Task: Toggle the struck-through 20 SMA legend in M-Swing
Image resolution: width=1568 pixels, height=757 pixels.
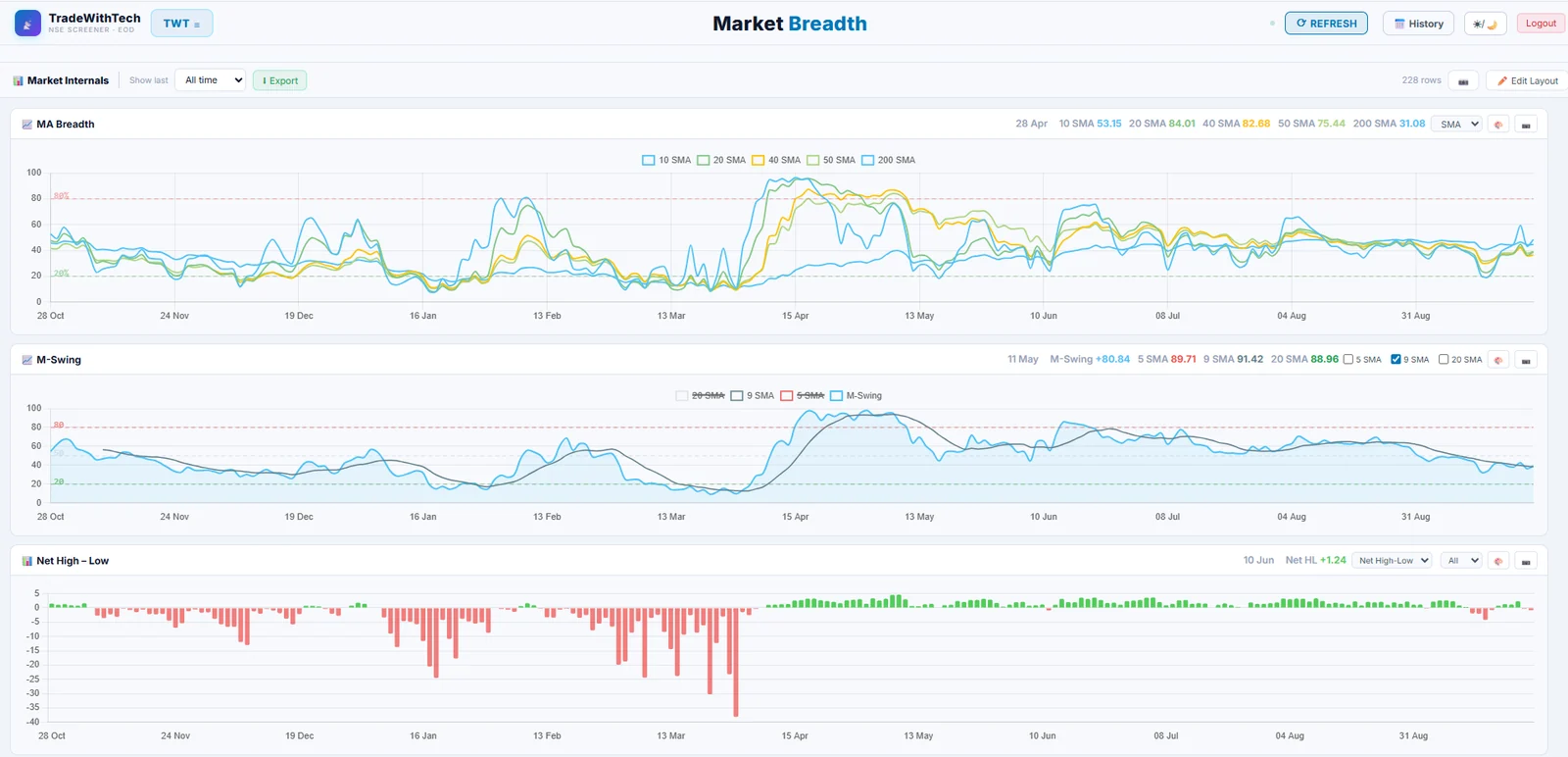Action: point(701,395)
